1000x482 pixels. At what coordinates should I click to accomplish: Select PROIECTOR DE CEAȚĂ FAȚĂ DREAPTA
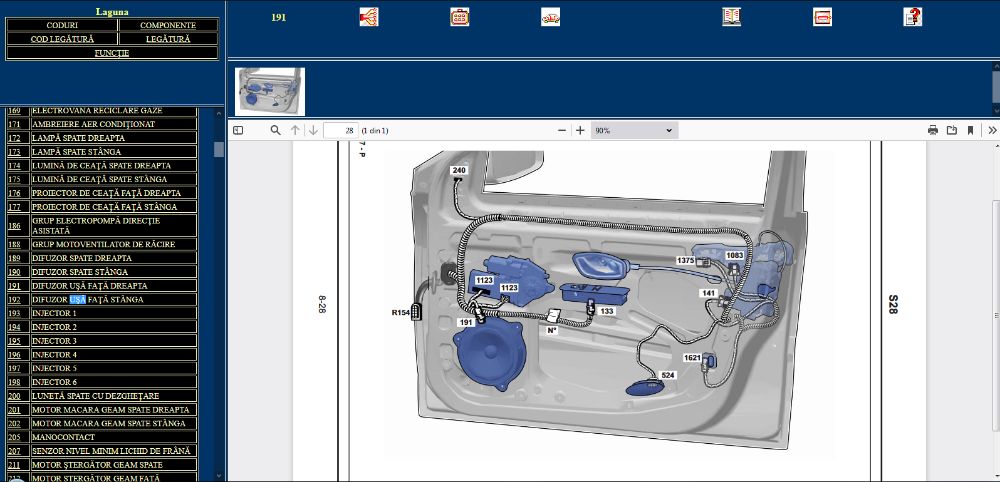114,193
